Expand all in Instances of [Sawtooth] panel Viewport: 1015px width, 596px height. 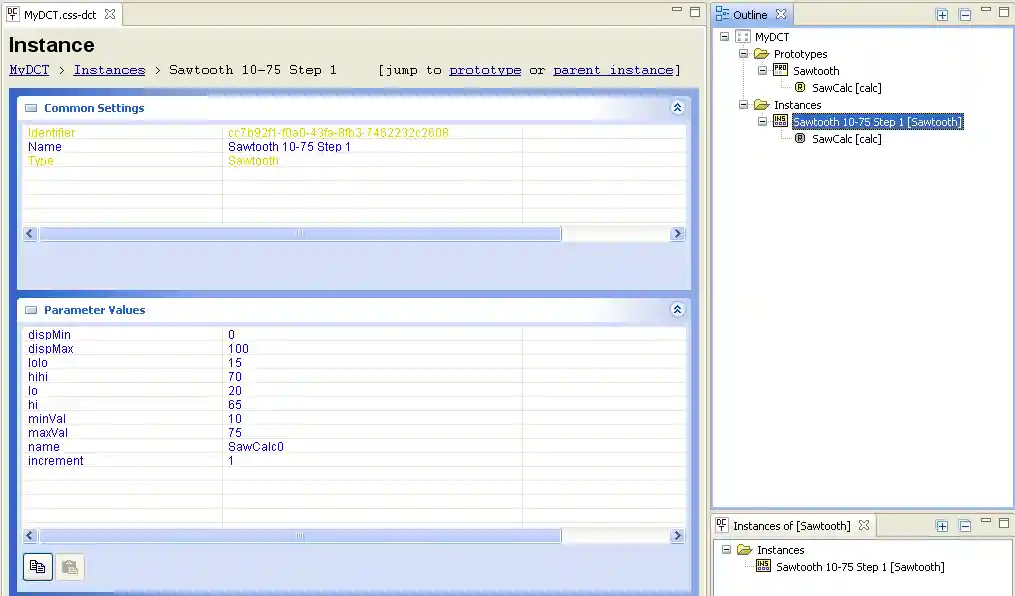coord(942,526)
